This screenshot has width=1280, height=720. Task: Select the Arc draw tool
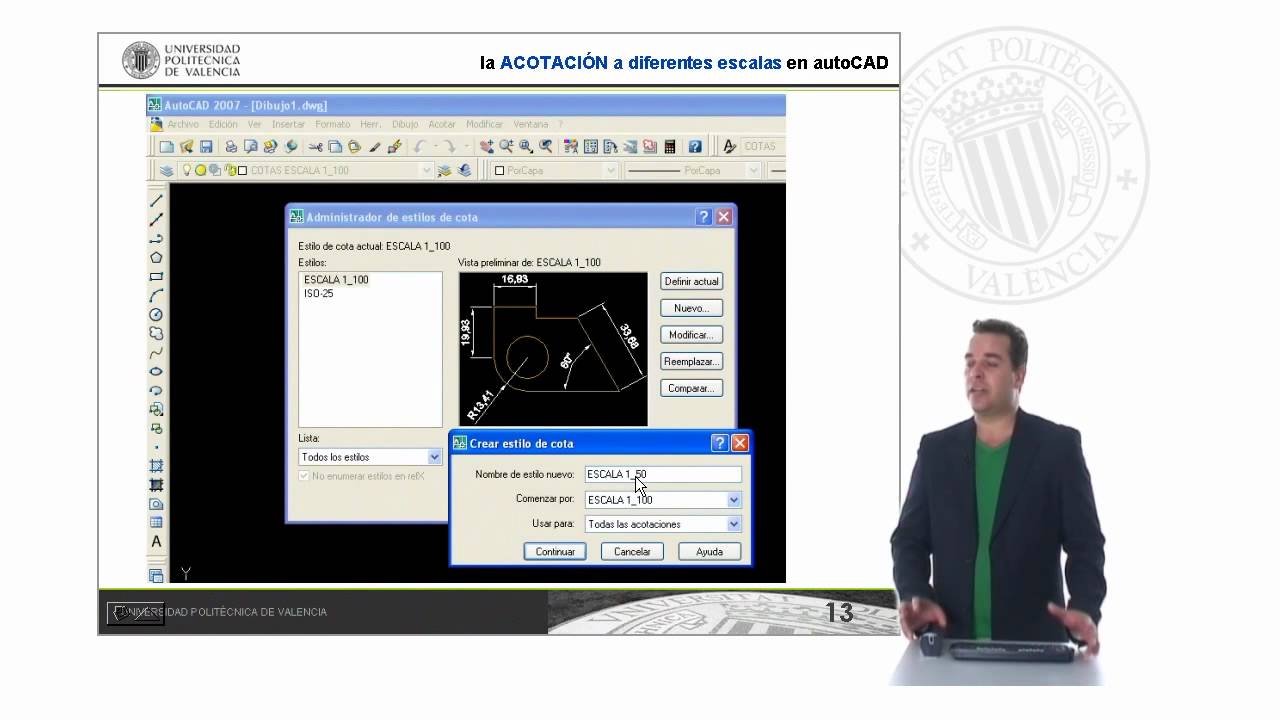tap(156, 295)
